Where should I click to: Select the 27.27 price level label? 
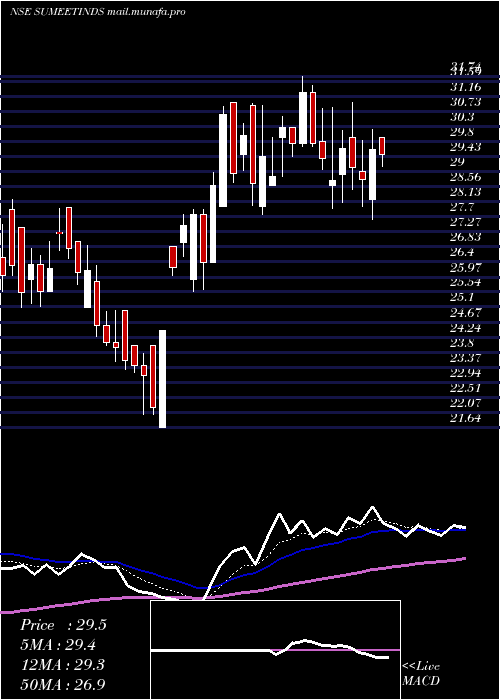(x=466, y=222)
